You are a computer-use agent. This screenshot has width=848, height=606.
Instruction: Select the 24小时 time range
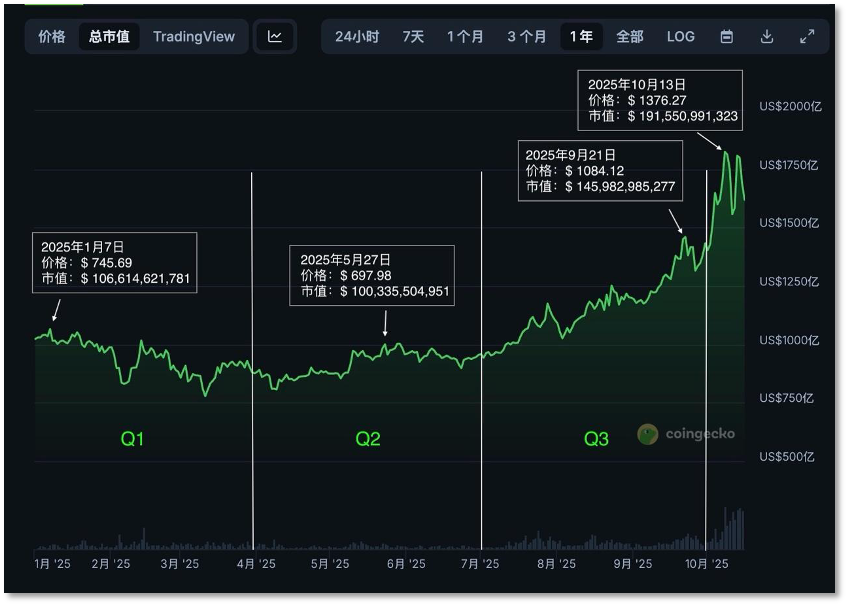[357, 37]
